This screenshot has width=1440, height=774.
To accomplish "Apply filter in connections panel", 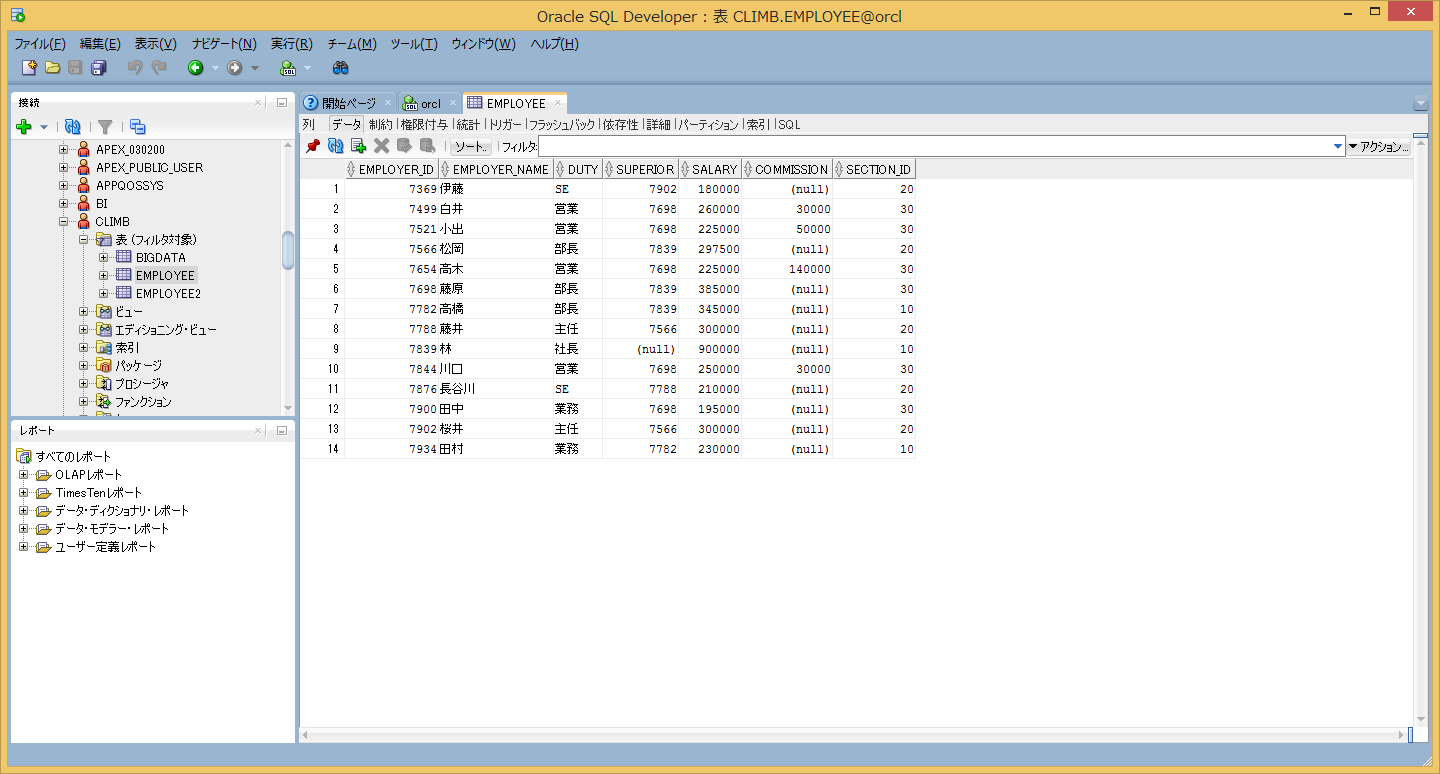I will point(105,127).
